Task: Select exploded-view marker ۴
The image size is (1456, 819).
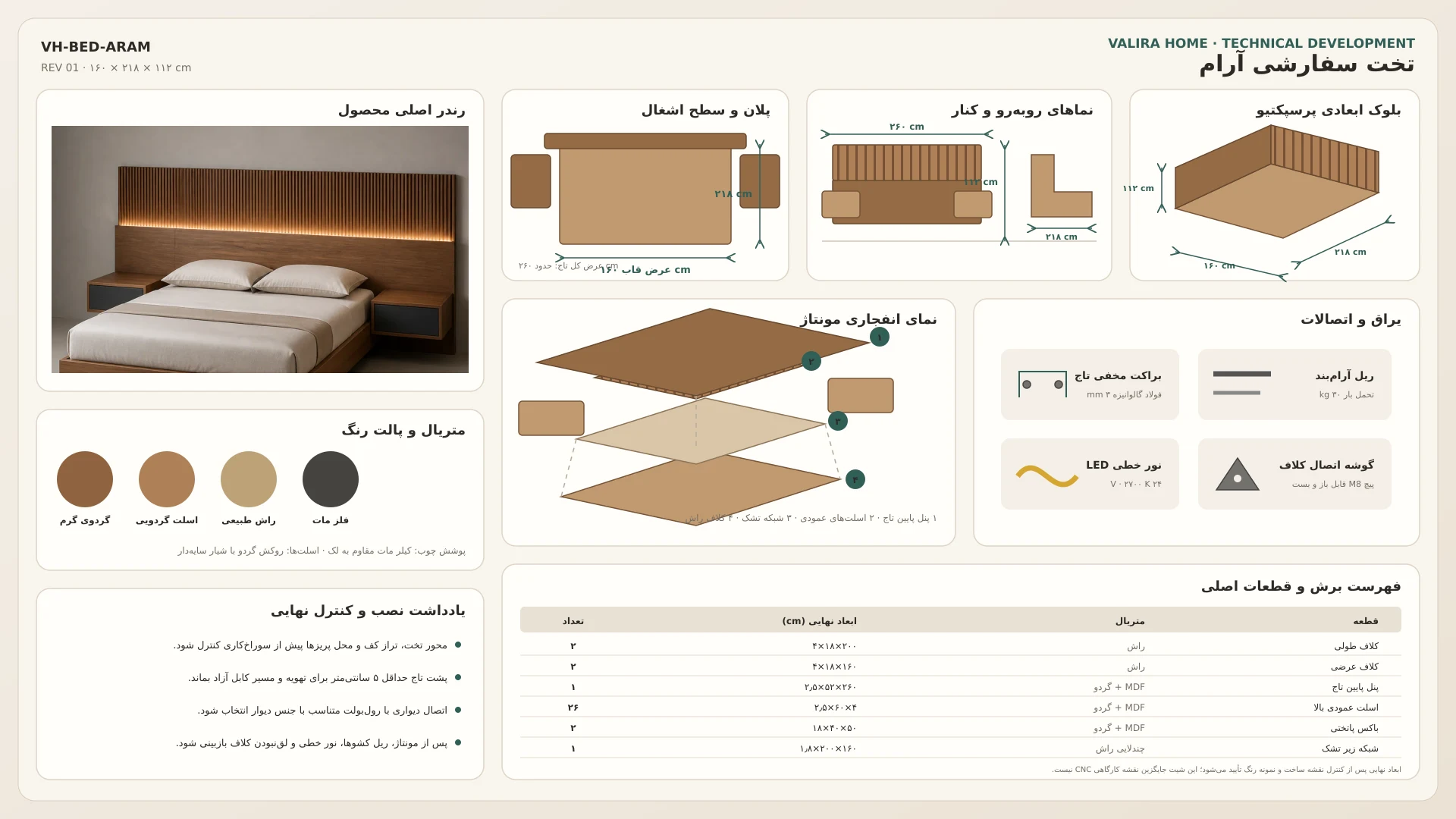Action: click(855, 479)
